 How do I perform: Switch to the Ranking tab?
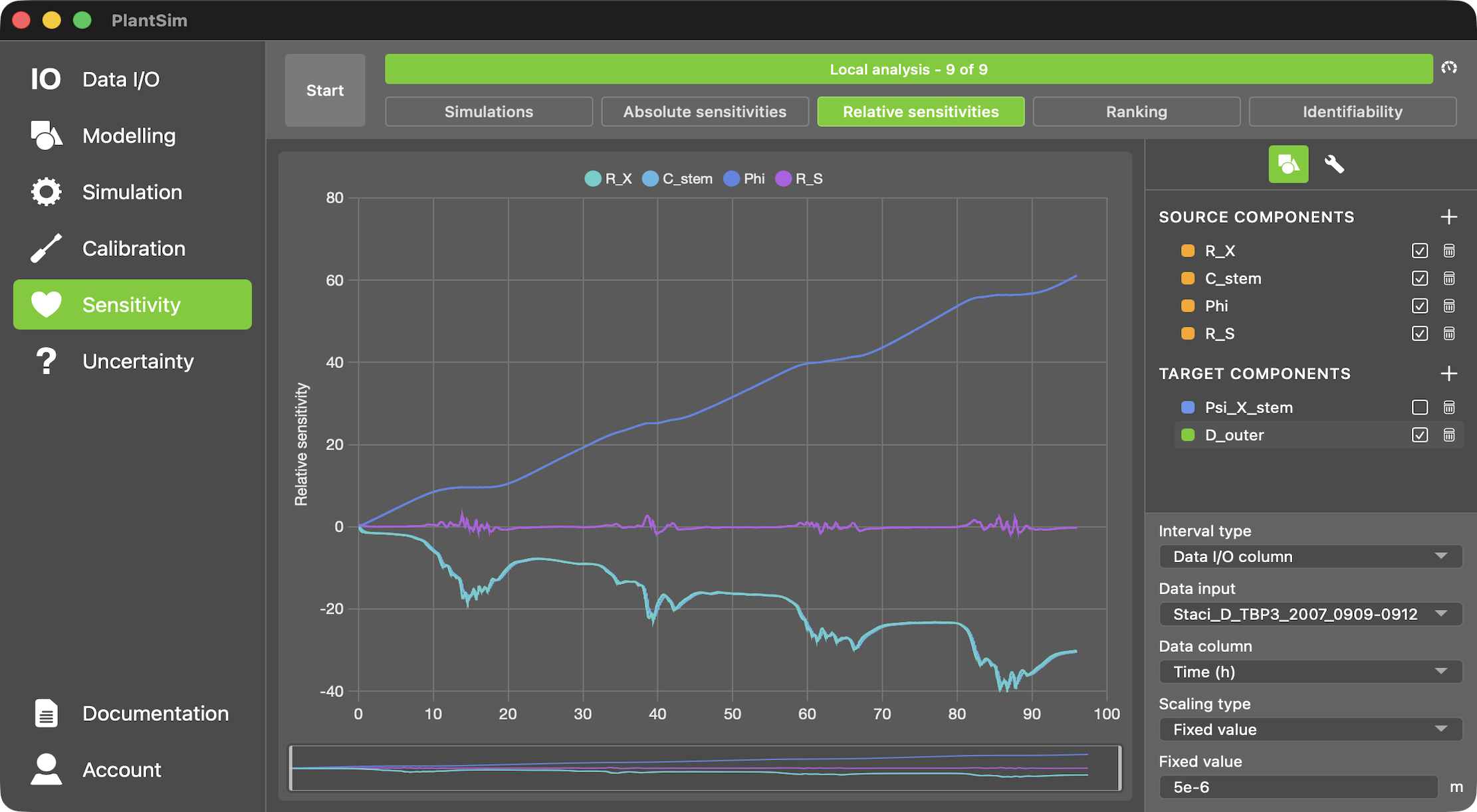1136,112
